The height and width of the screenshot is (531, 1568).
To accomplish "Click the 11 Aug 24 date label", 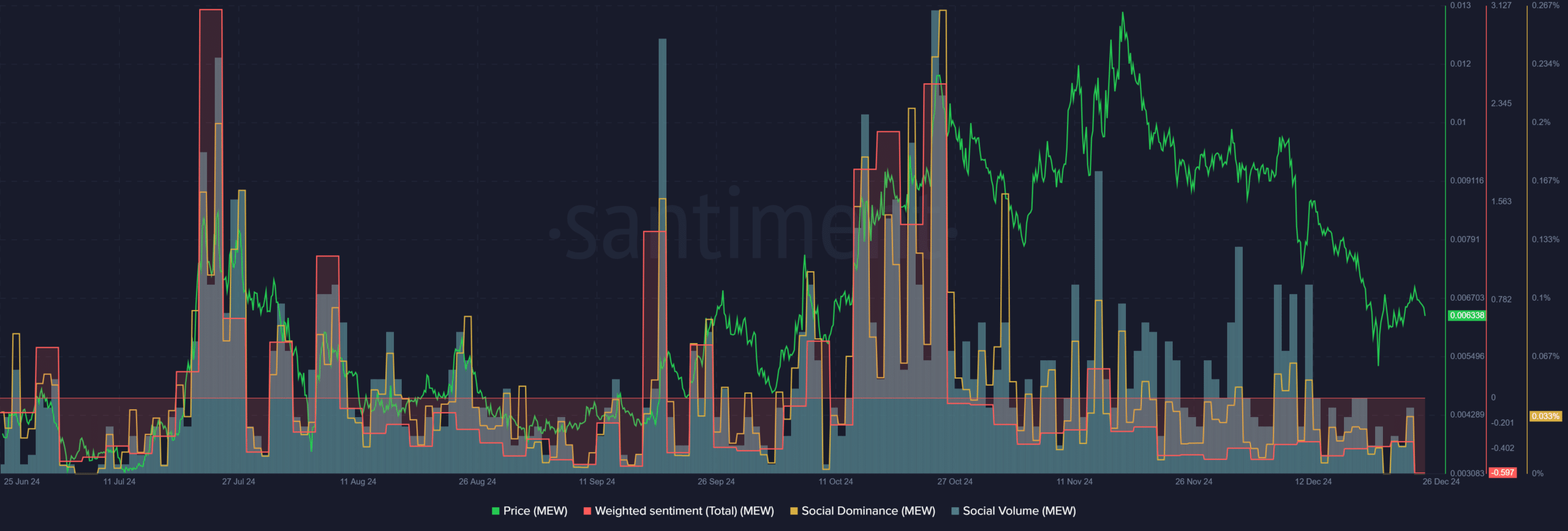I will pos(358,481).
